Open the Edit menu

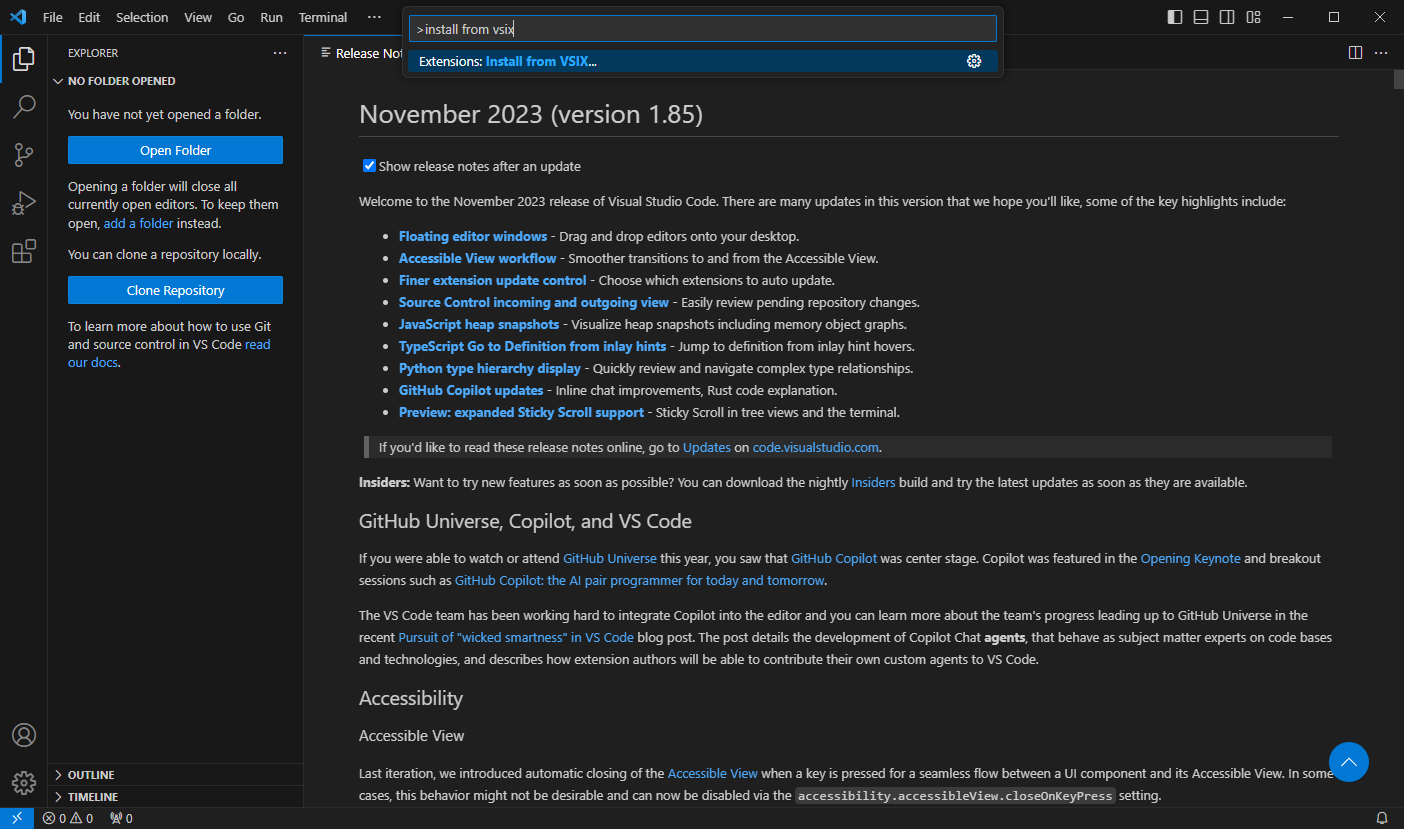pos(89,17)
